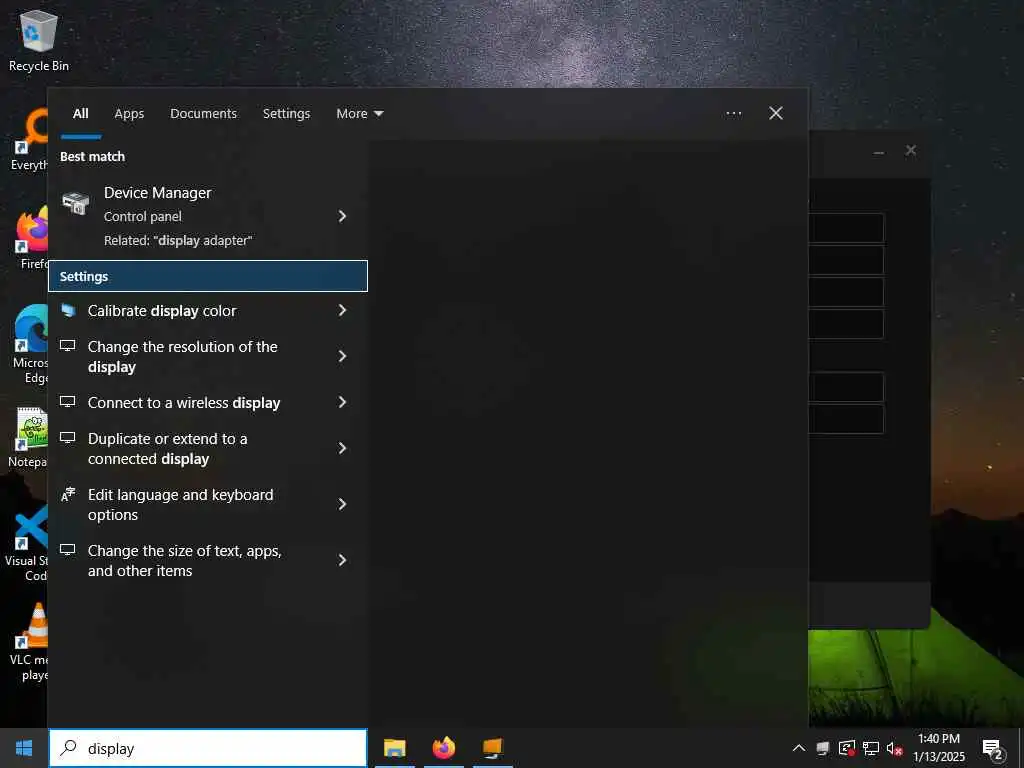Click monitor icon beside Change the resolution
The height and width of the screenshot is (768, 1024).
click(68, 345)
